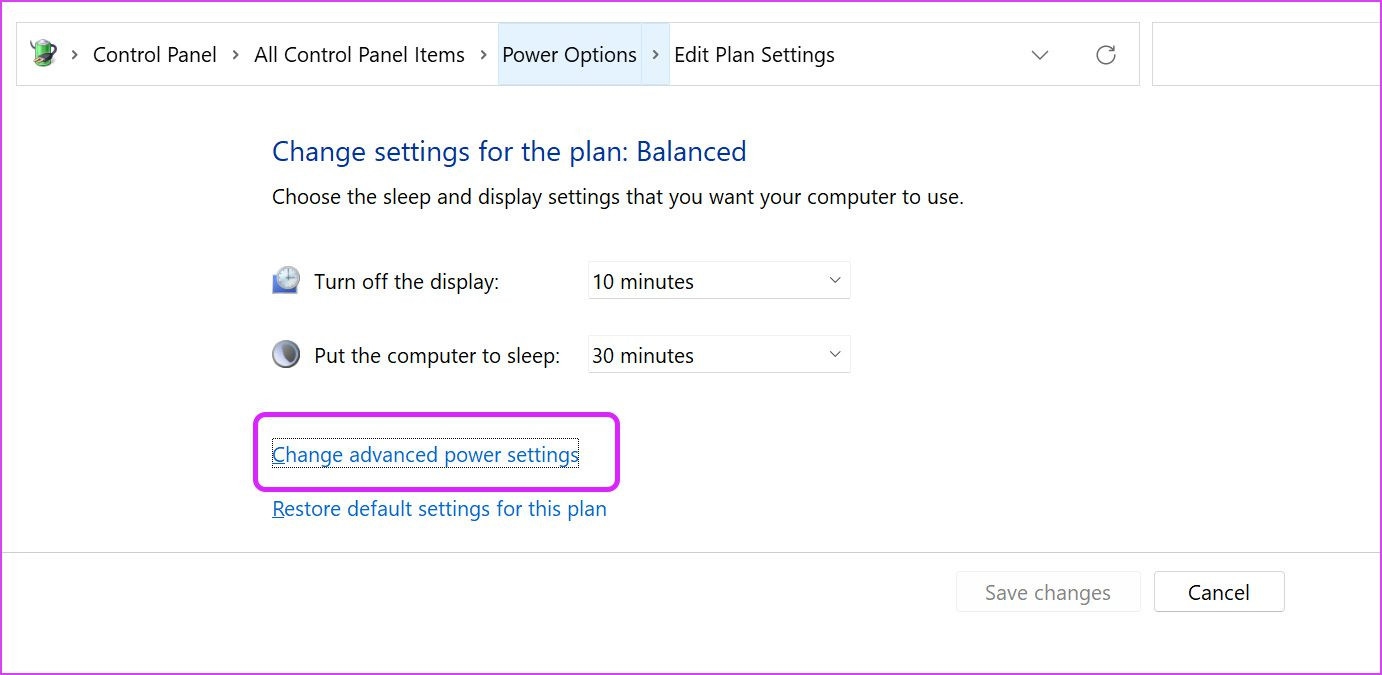Click Restore default settings for this plan
This screenshot has height=675, width=1382.
click(x=439, y=509)
